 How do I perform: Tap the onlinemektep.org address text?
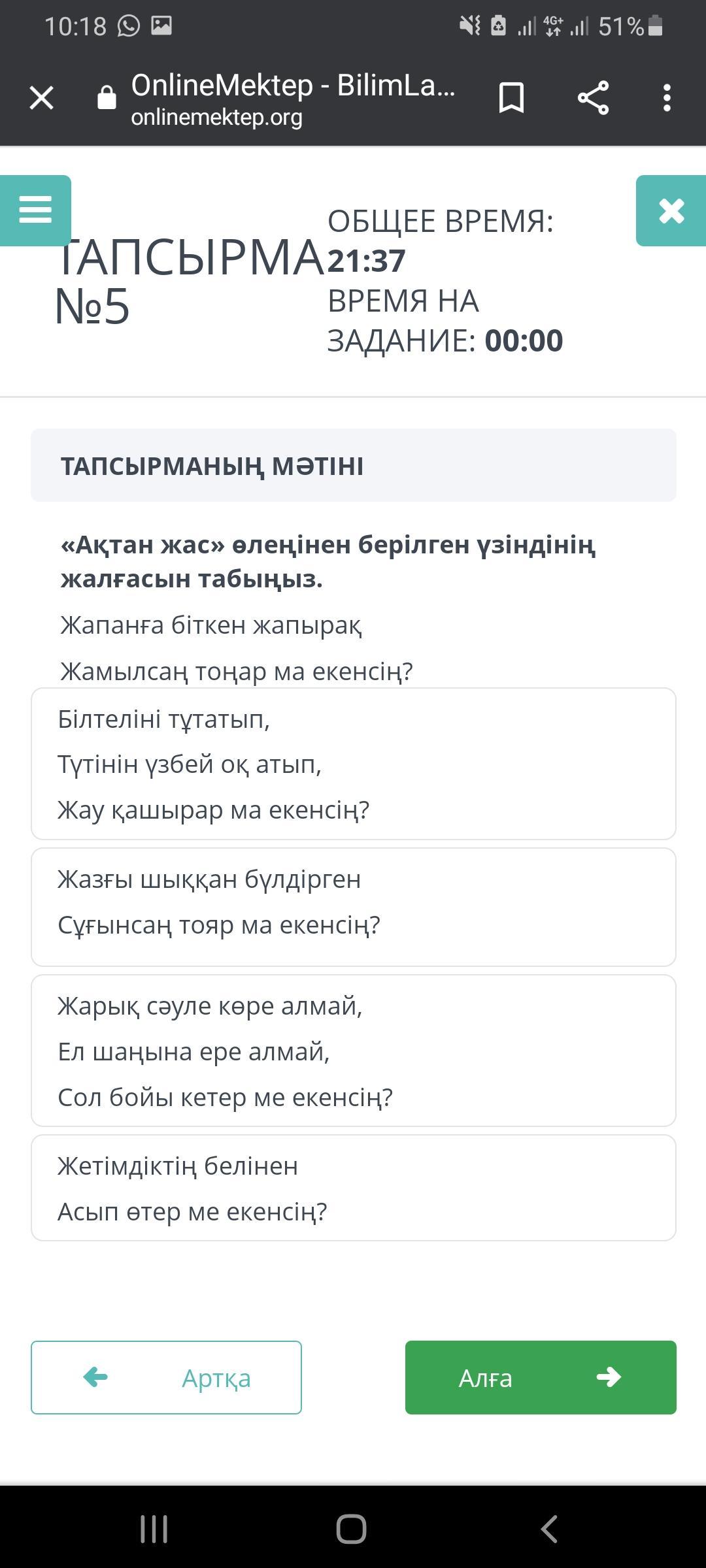216,118
